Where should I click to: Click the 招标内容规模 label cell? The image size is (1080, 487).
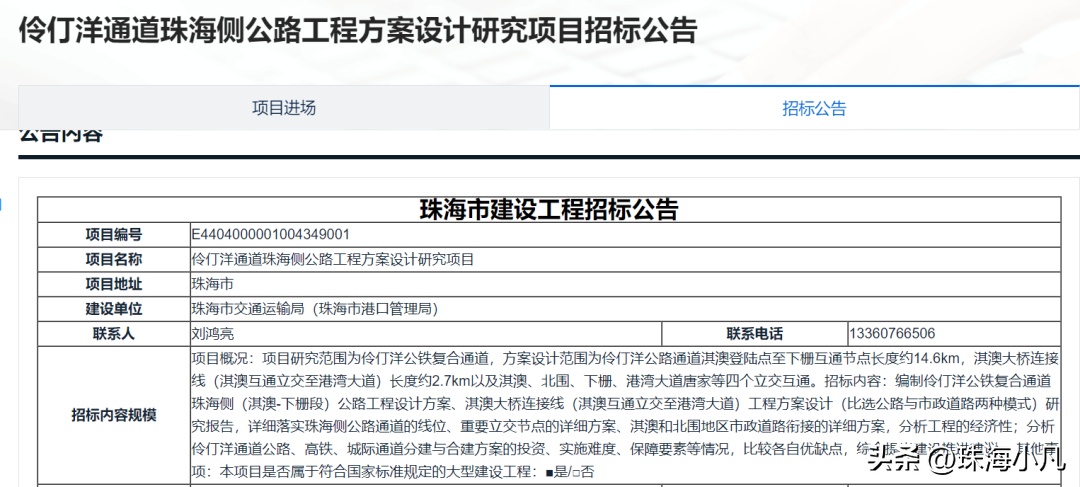(x=114, y=415)
